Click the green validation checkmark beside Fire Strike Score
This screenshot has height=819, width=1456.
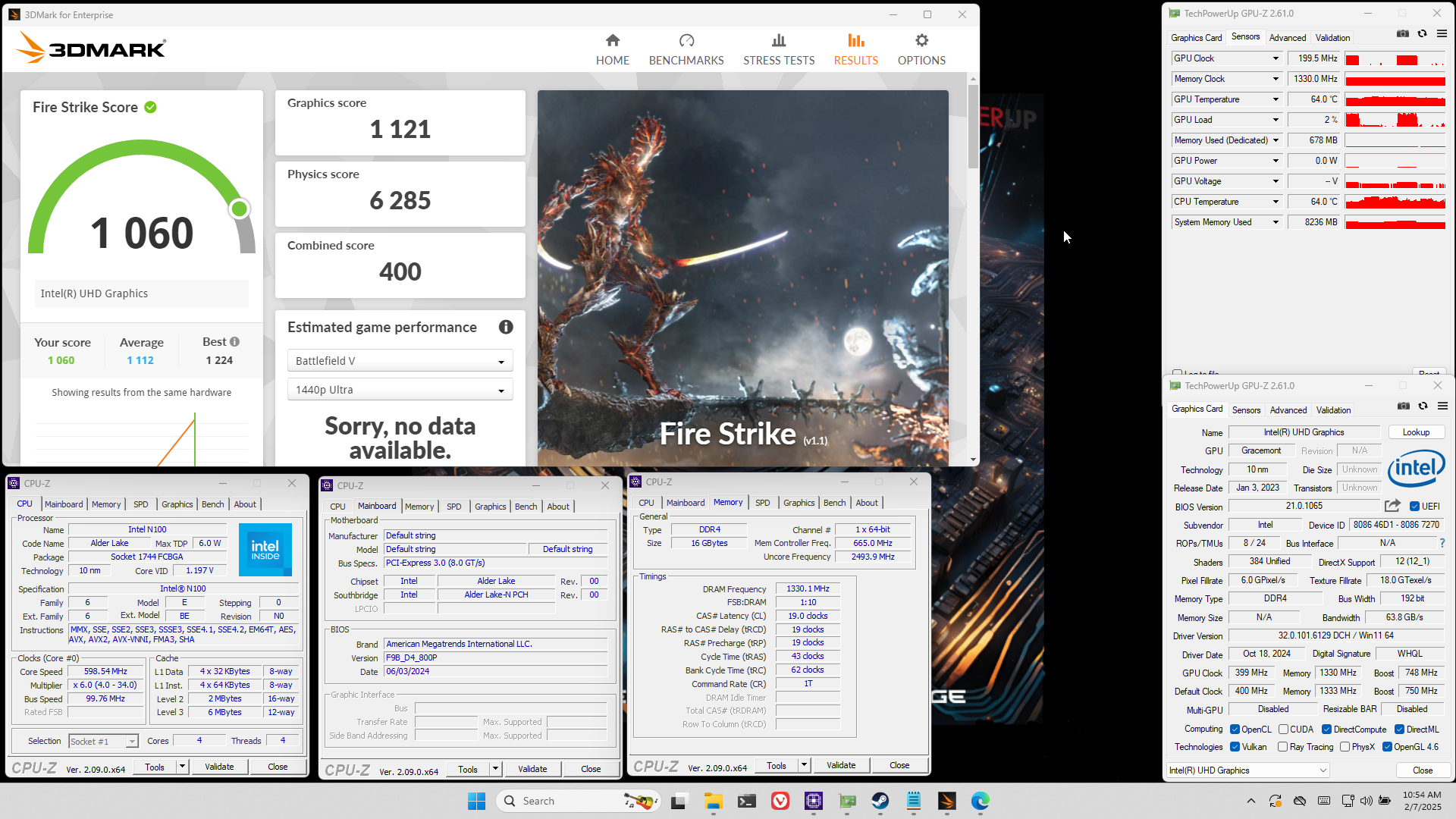pyautogui.click(x=150, y=107)
